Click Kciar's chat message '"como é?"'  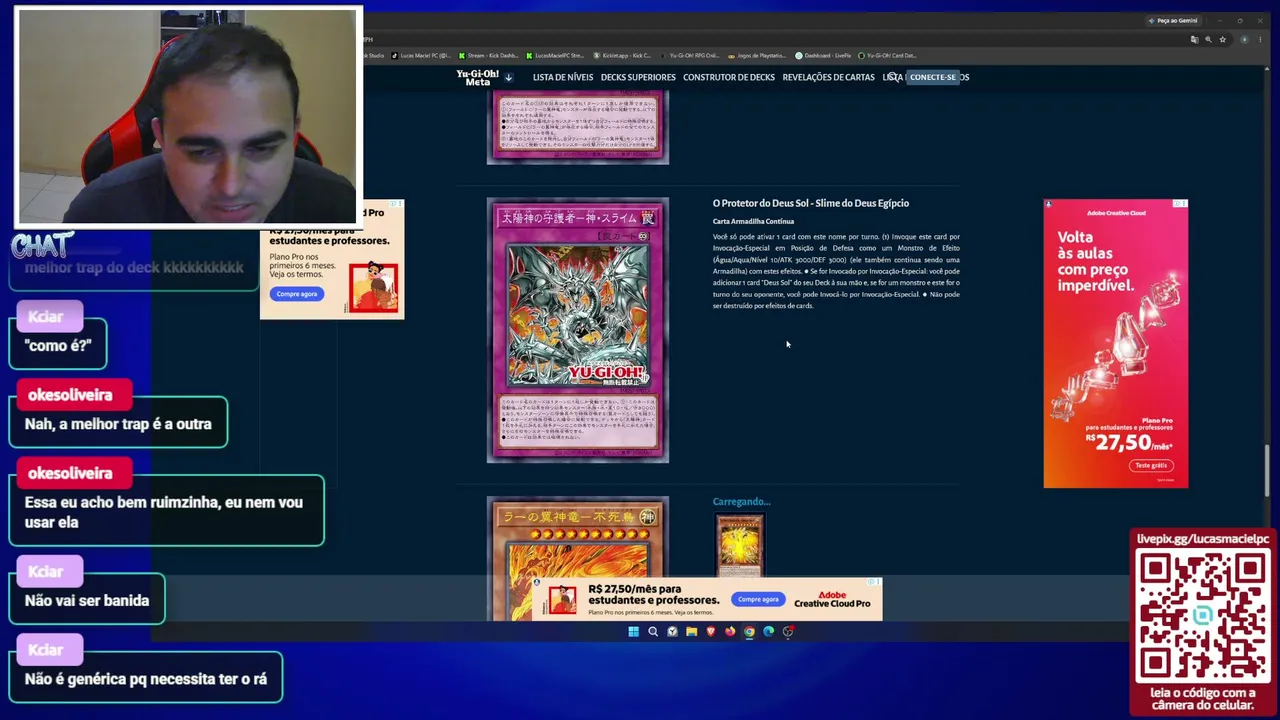tap(58, 346)
